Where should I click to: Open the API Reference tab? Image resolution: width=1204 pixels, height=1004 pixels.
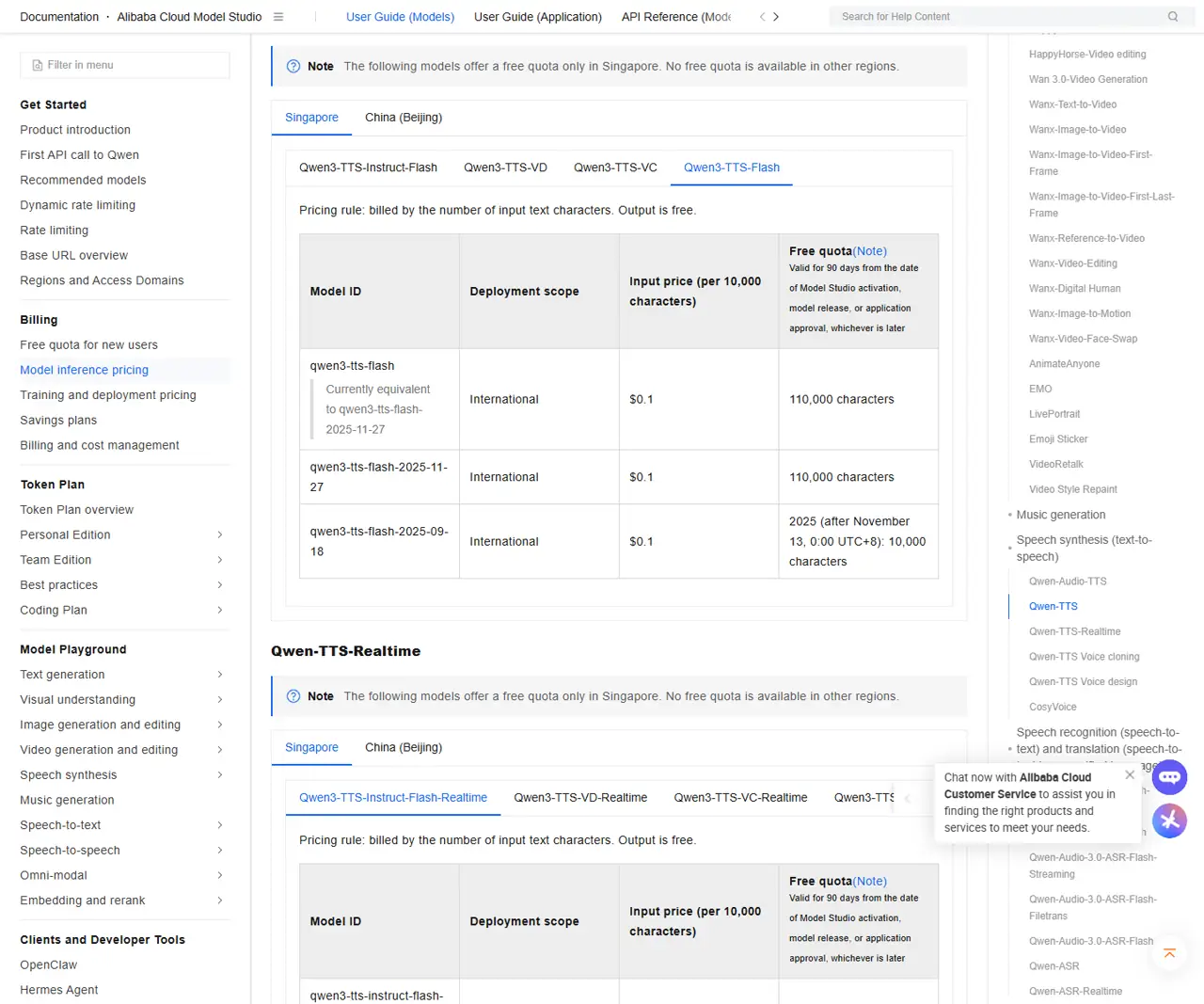coord(676,17)
